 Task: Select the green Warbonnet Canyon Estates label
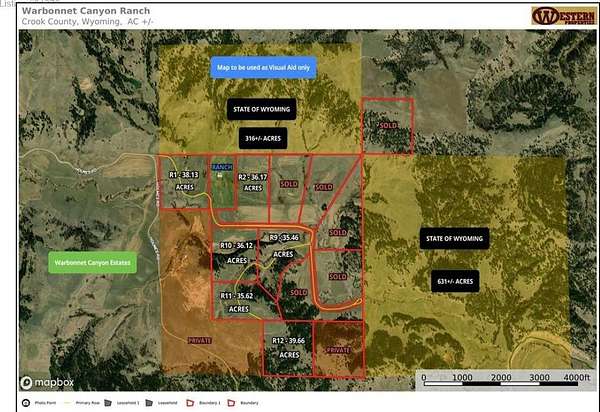pyautogui.click(x=91, y=263)
